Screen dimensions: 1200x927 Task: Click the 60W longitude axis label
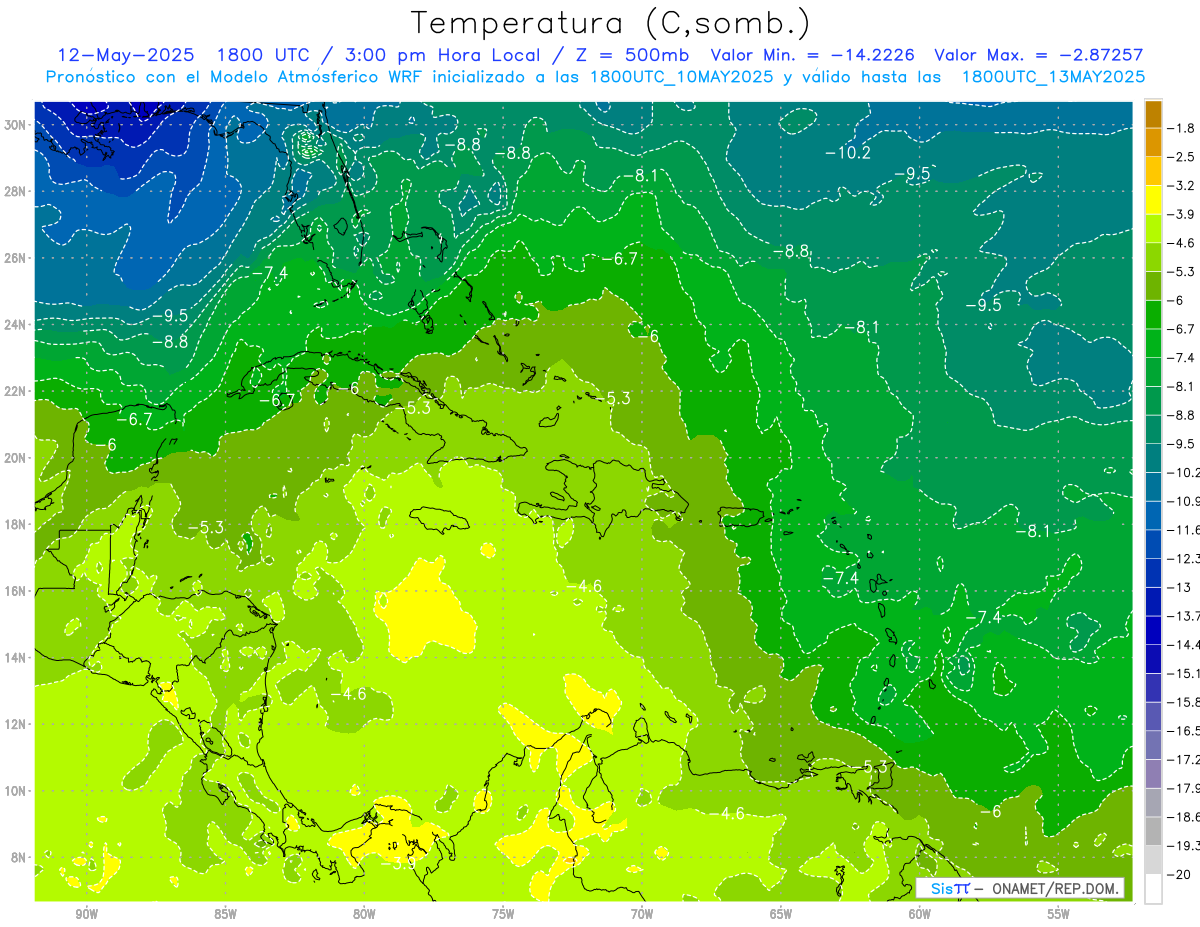coord(920,914)
